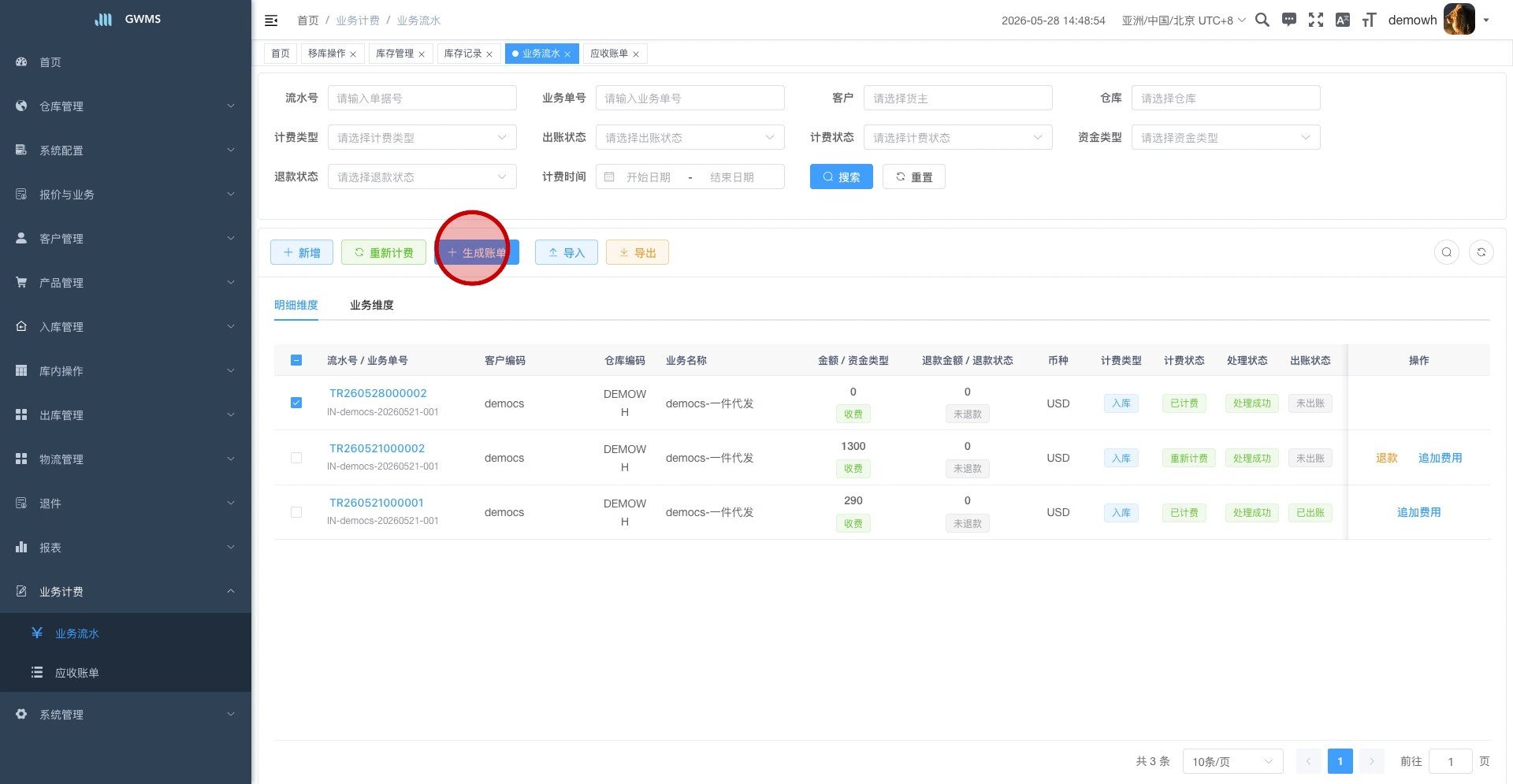Check the row TR260521000002 checkbox
This screenshot has height=784, width=1513.
click(296, 458)
